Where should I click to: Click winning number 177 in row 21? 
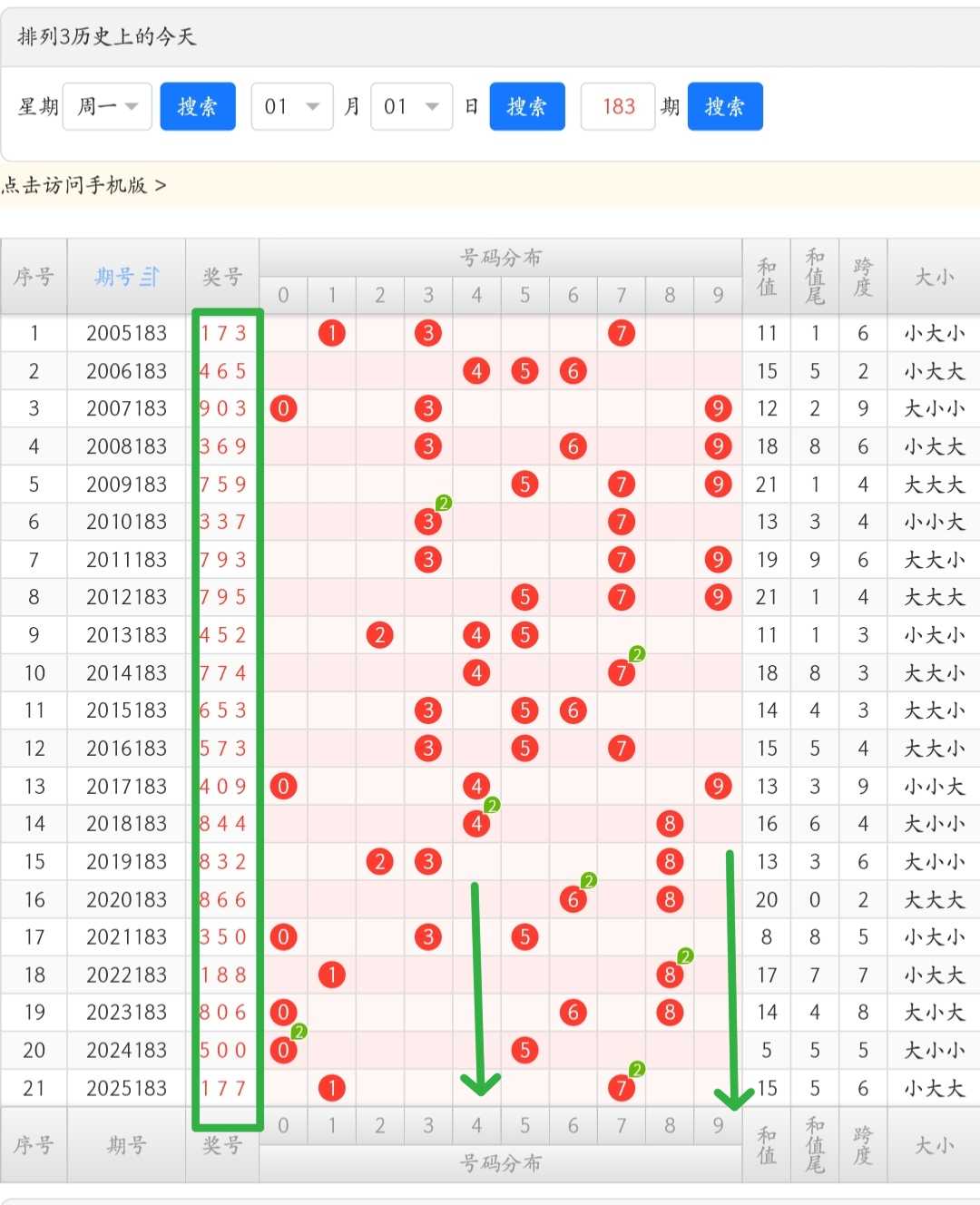(223, 1088)
